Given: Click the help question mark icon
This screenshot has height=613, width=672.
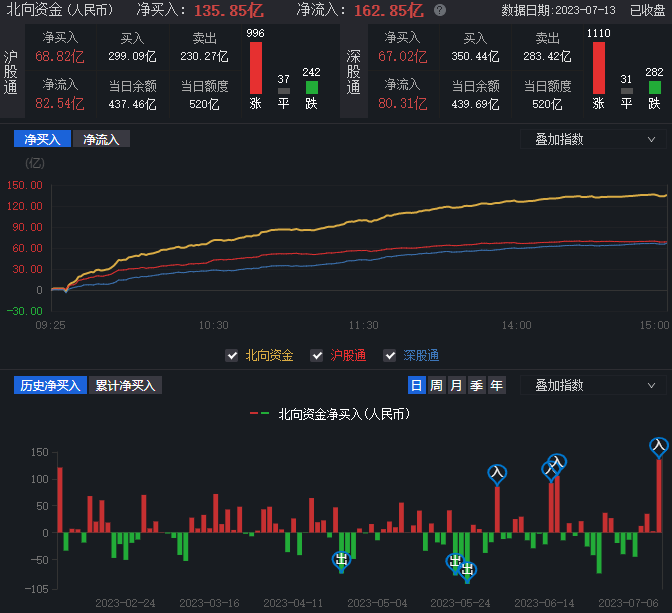Looking at the screenshot, I should [440, 10].
